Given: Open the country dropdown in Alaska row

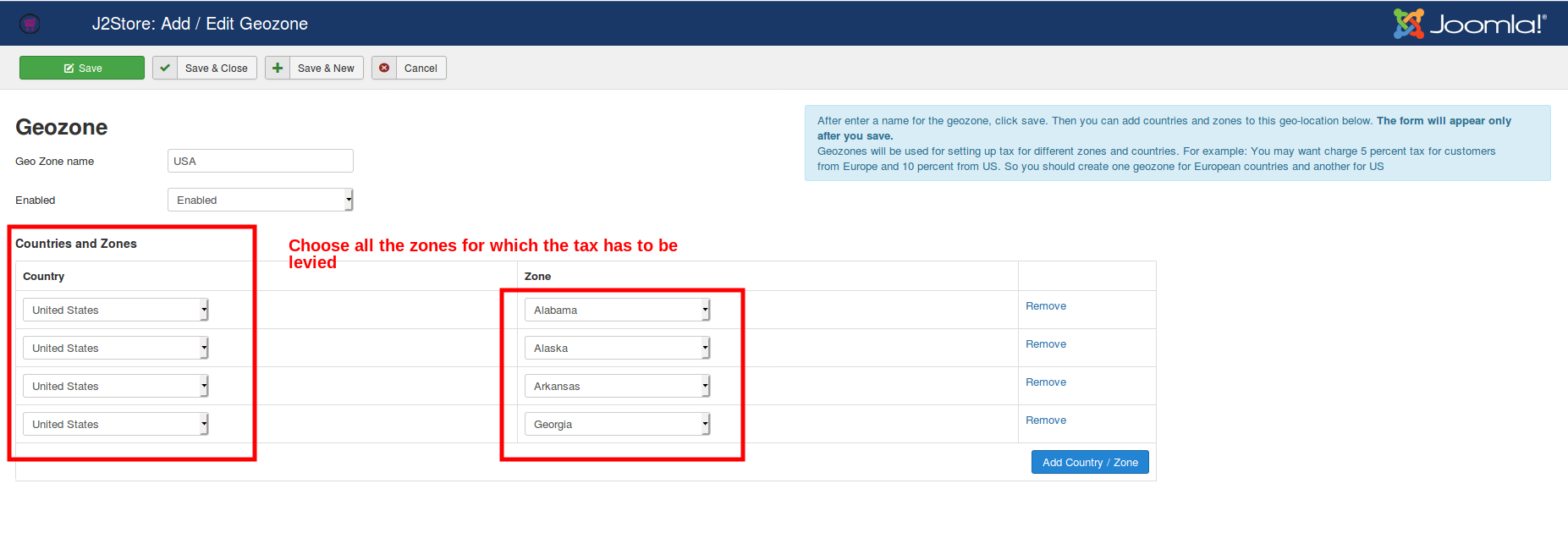Looking at the screenshot, I should pyautogui.click(x=116, y=348).
